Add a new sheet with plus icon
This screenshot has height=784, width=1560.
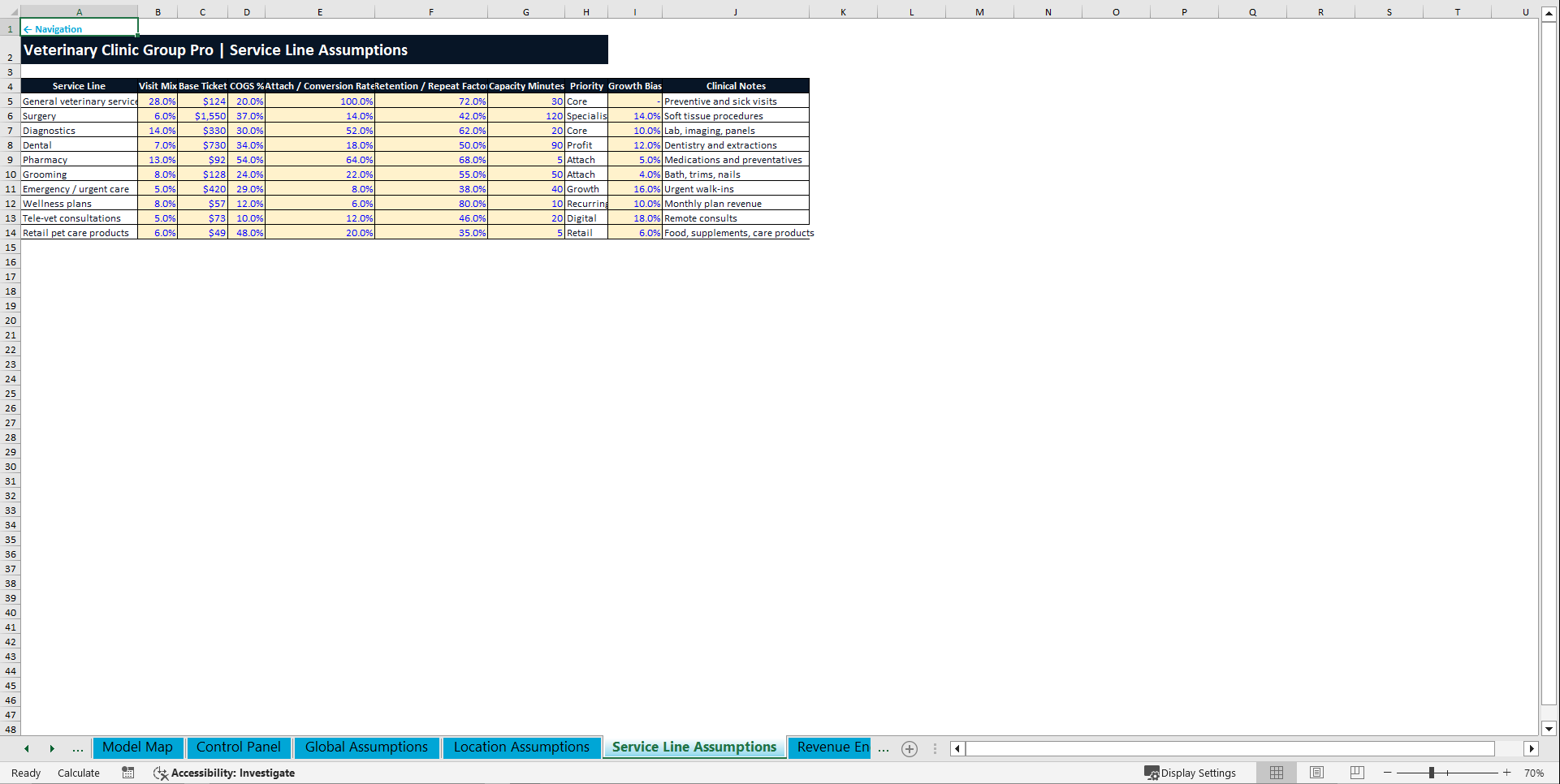coord(910,749)
